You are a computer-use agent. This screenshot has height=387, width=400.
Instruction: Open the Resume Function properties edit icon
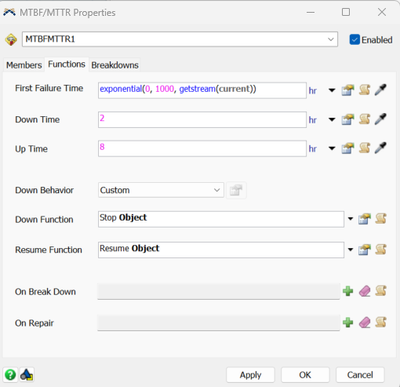coord(364,250)
